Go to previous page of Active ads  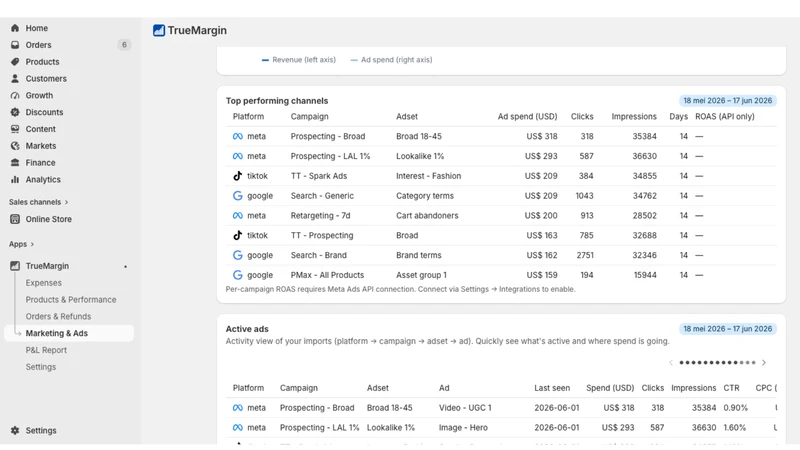click(x=671, y=363)
